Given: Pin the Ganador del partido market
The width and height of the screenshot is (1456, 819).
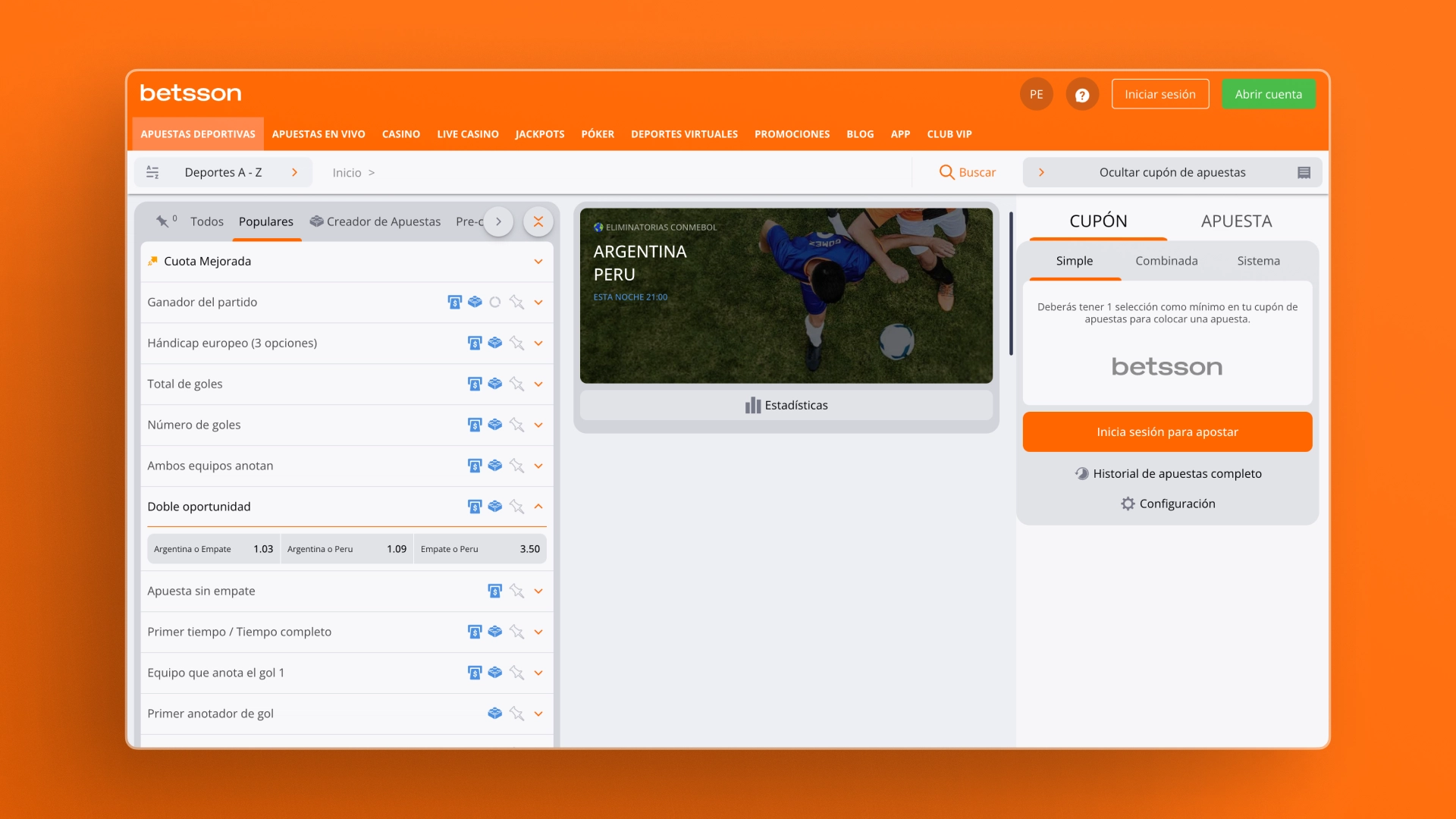Looking at the screenshot, I should [x=516, y=302].
